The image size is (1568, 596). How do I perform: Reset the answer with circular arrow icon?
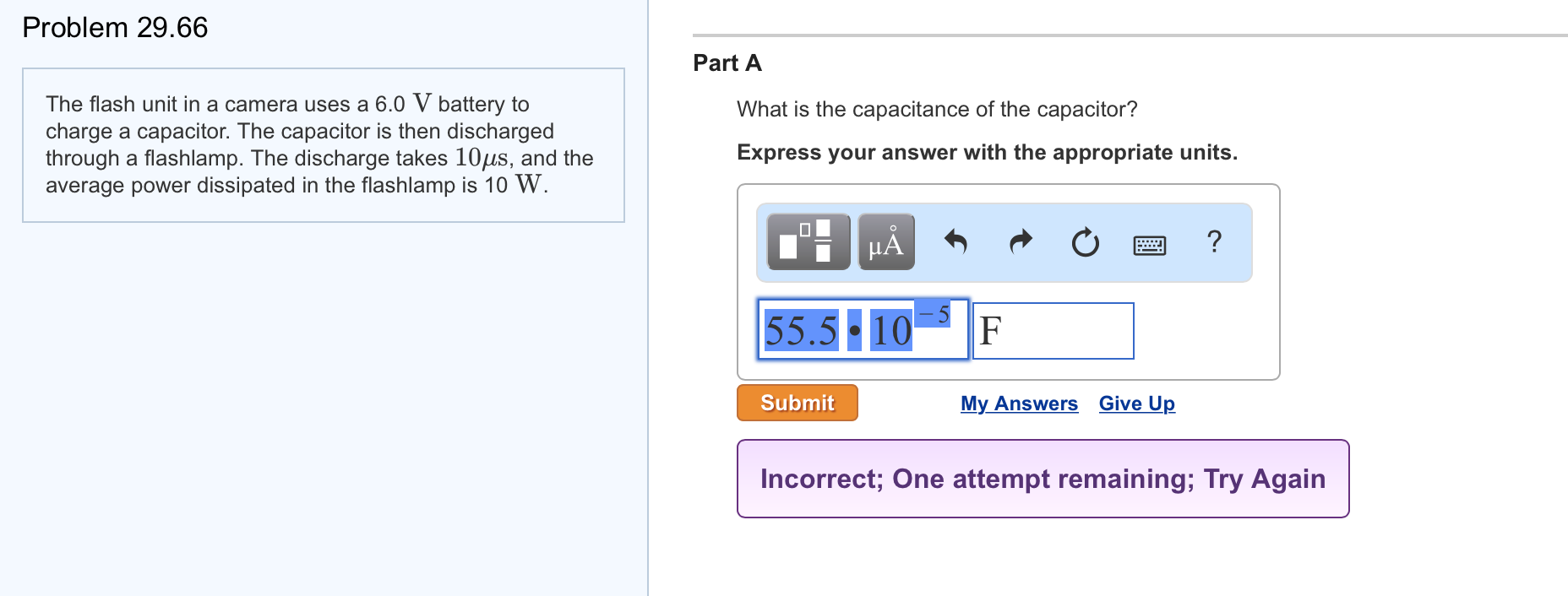click(1085, 243)
